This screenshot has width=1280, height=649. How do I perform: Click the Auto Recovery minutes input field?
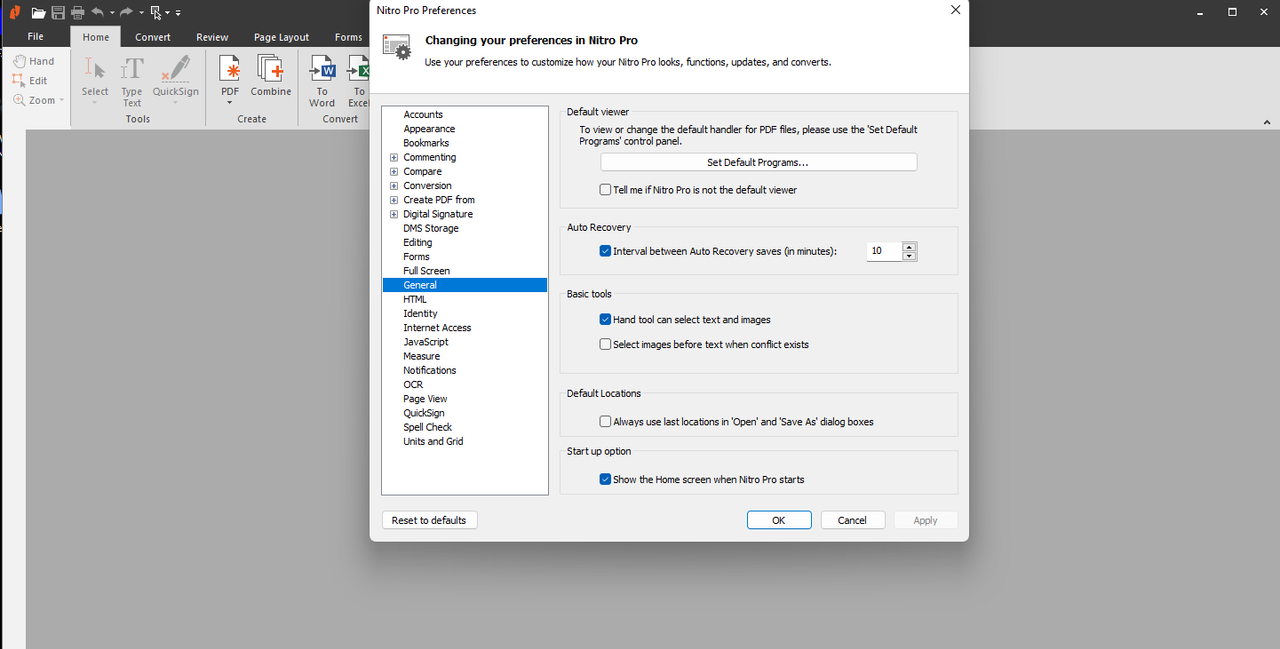884,251
